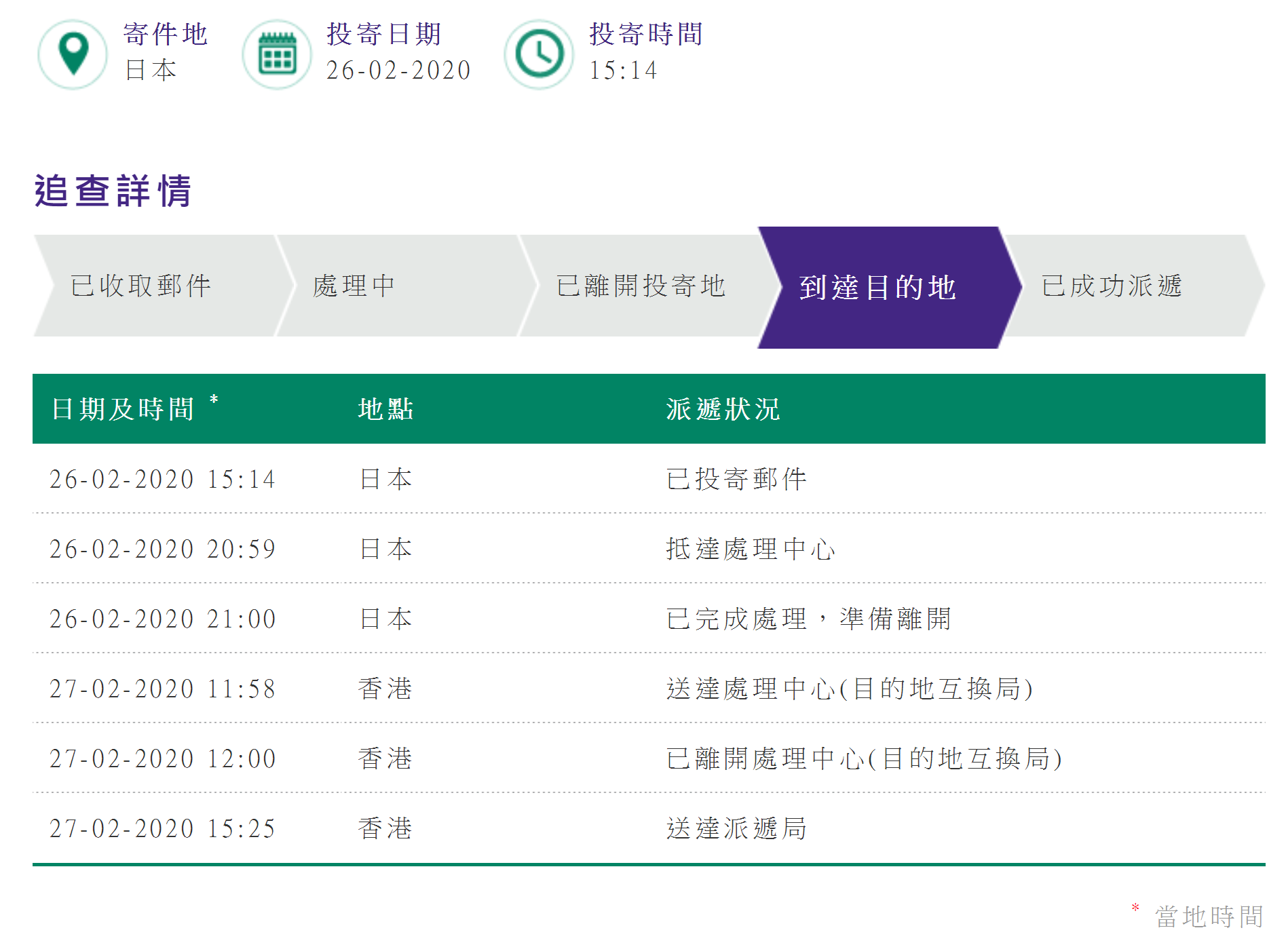This screenshot has width=1288, height=945.
Task: Click status 已完成處理，準備離開
Action: [809, 619]
